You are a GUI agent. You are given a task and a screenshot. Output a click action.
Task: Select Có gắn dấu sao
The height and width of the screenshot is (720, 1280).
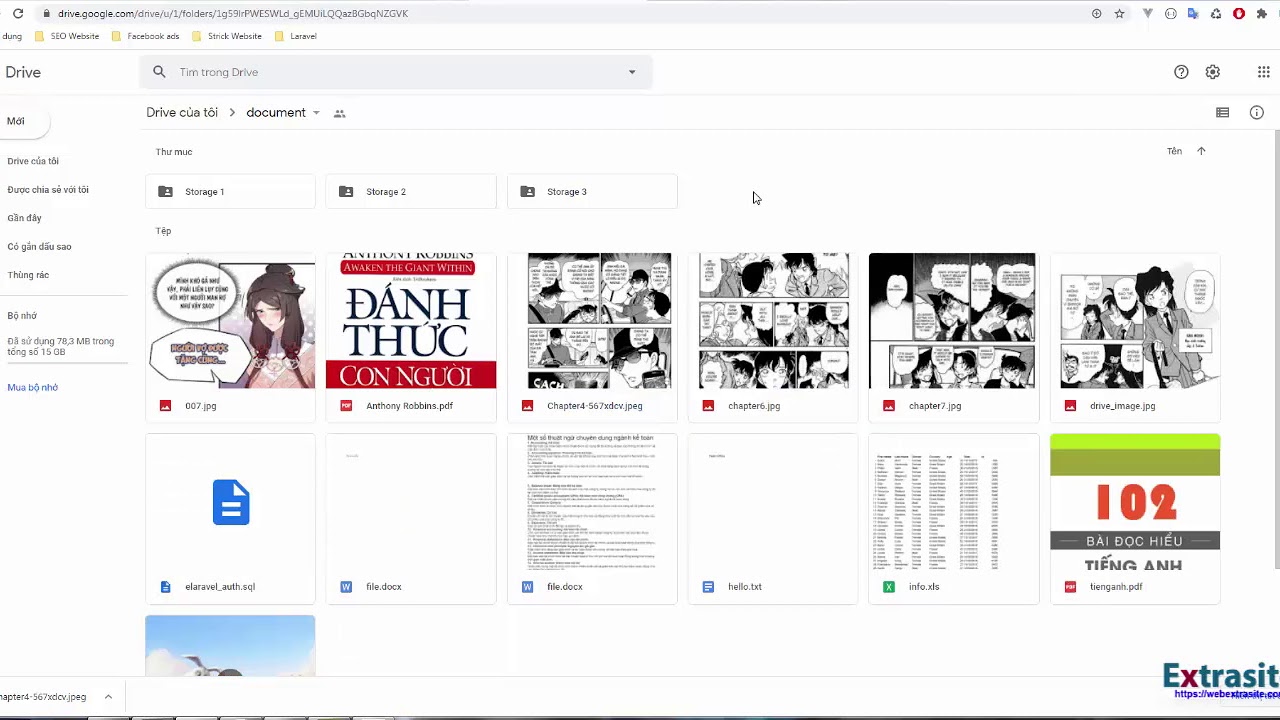[x=39, y=247]
